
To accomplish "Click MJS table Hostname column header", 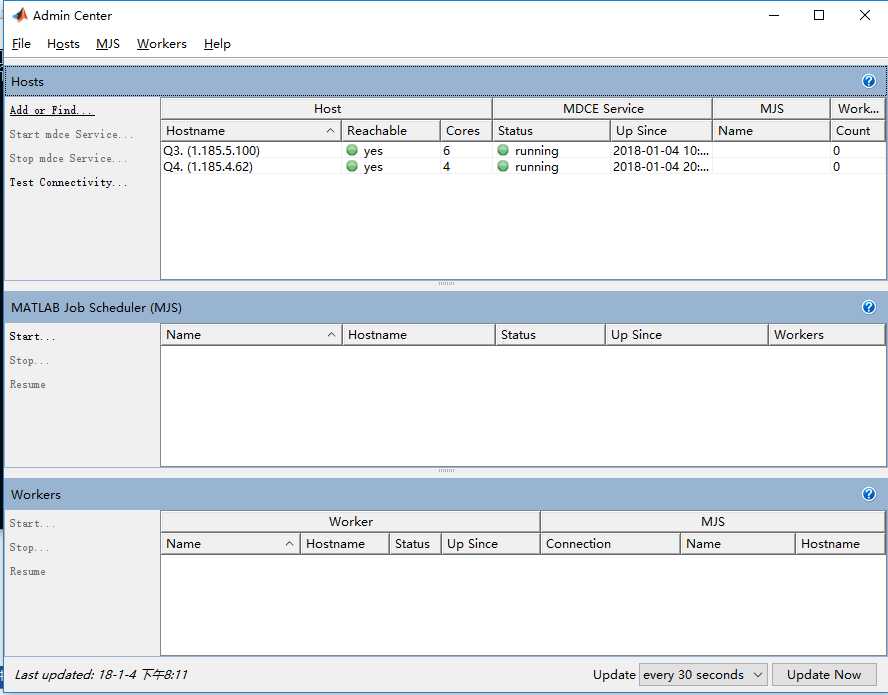I will (419, 334).
